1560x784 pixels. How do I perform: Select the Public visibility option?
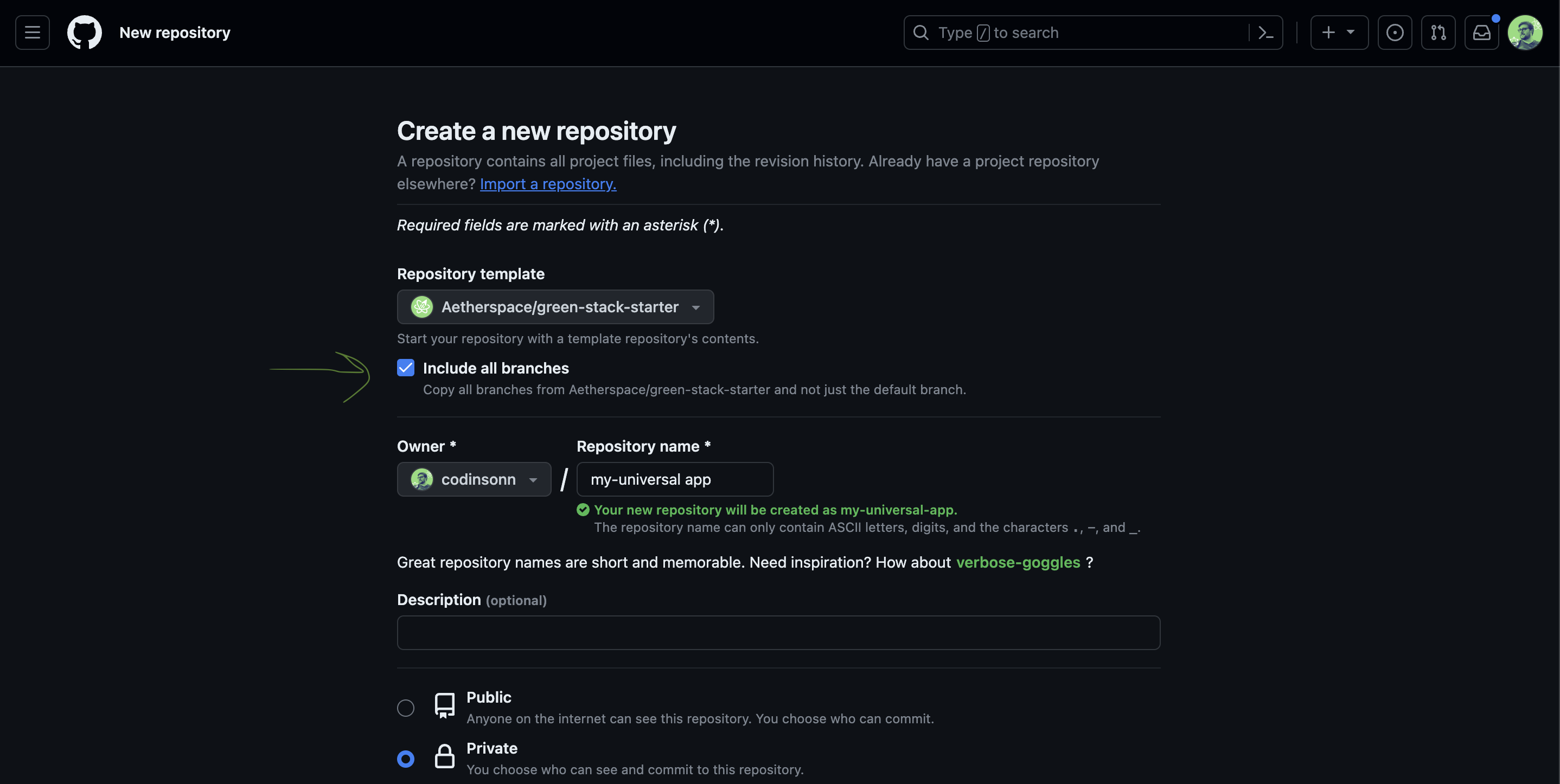pos(405,707)
